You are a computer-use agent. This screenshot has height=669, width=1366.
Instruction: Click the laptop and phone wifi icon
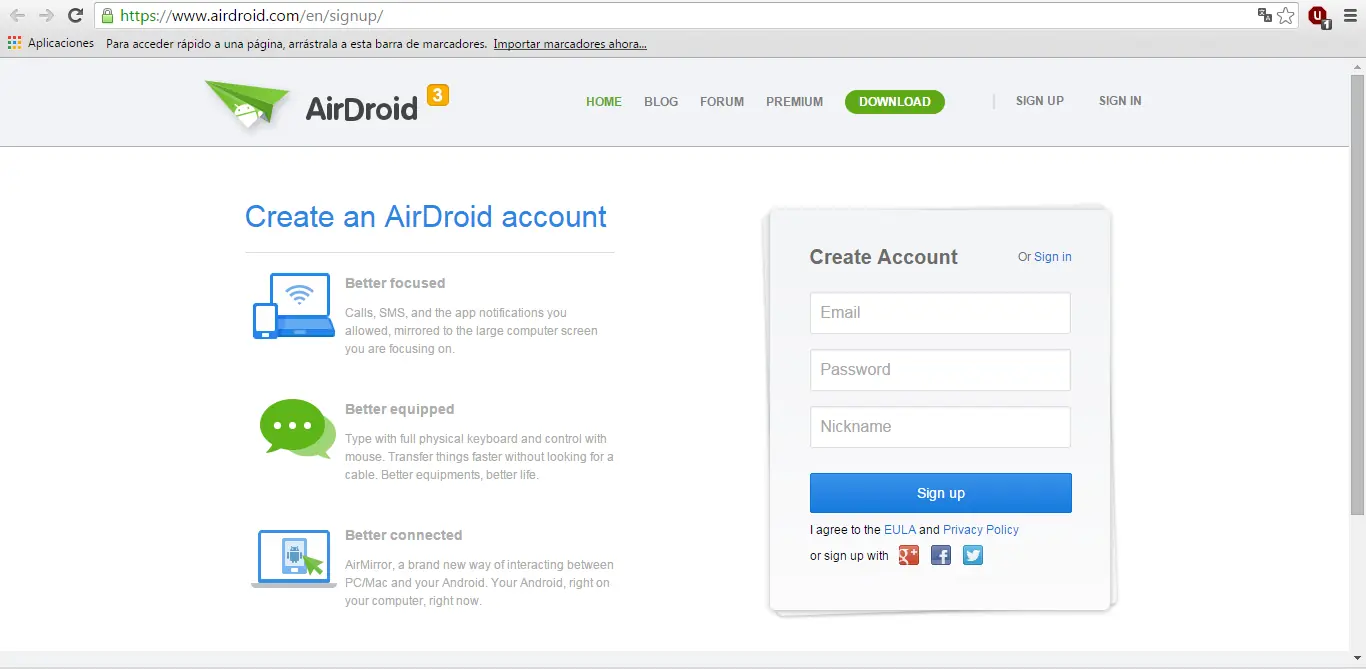(293, 306)
